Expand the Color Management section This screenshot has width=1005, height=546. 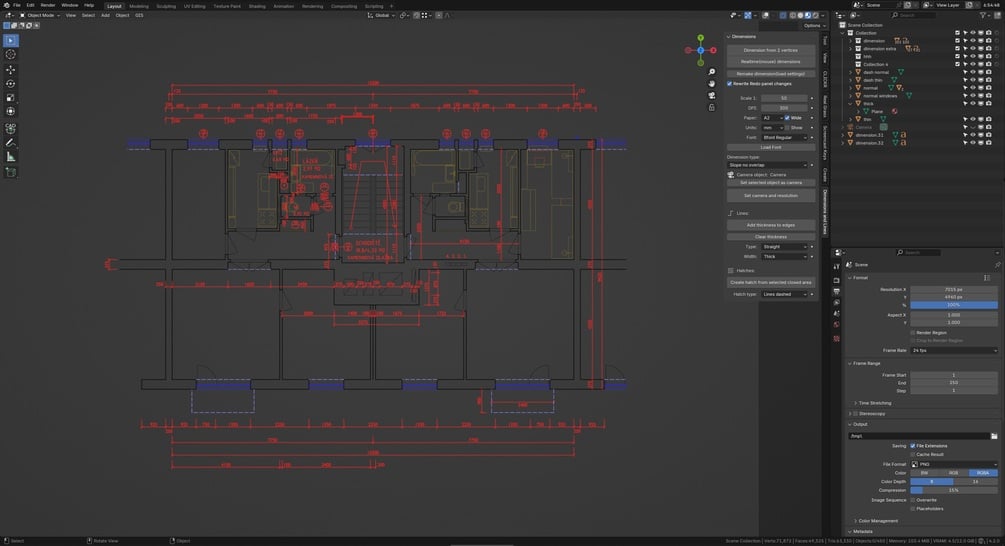[877, 520]
